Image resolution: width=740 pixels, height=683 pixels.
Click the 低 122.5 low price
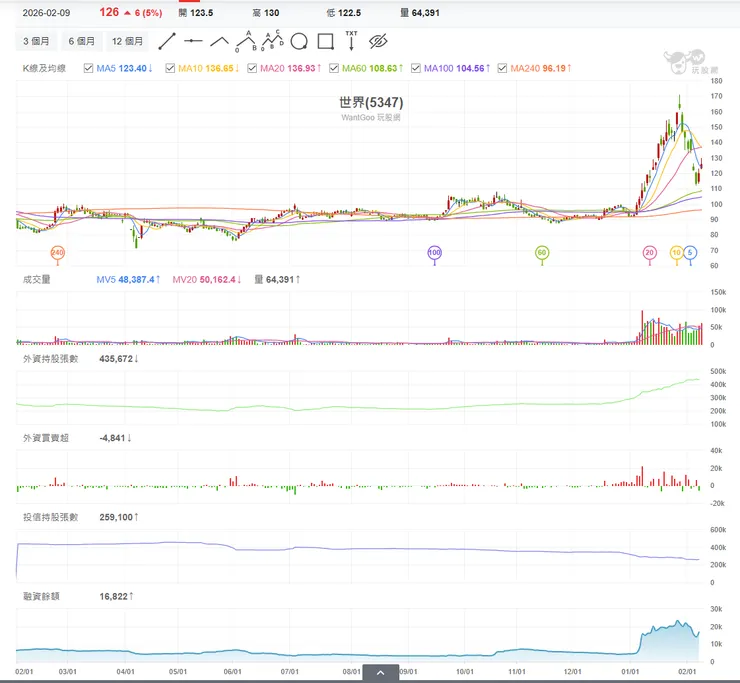(x=344, y=13)
